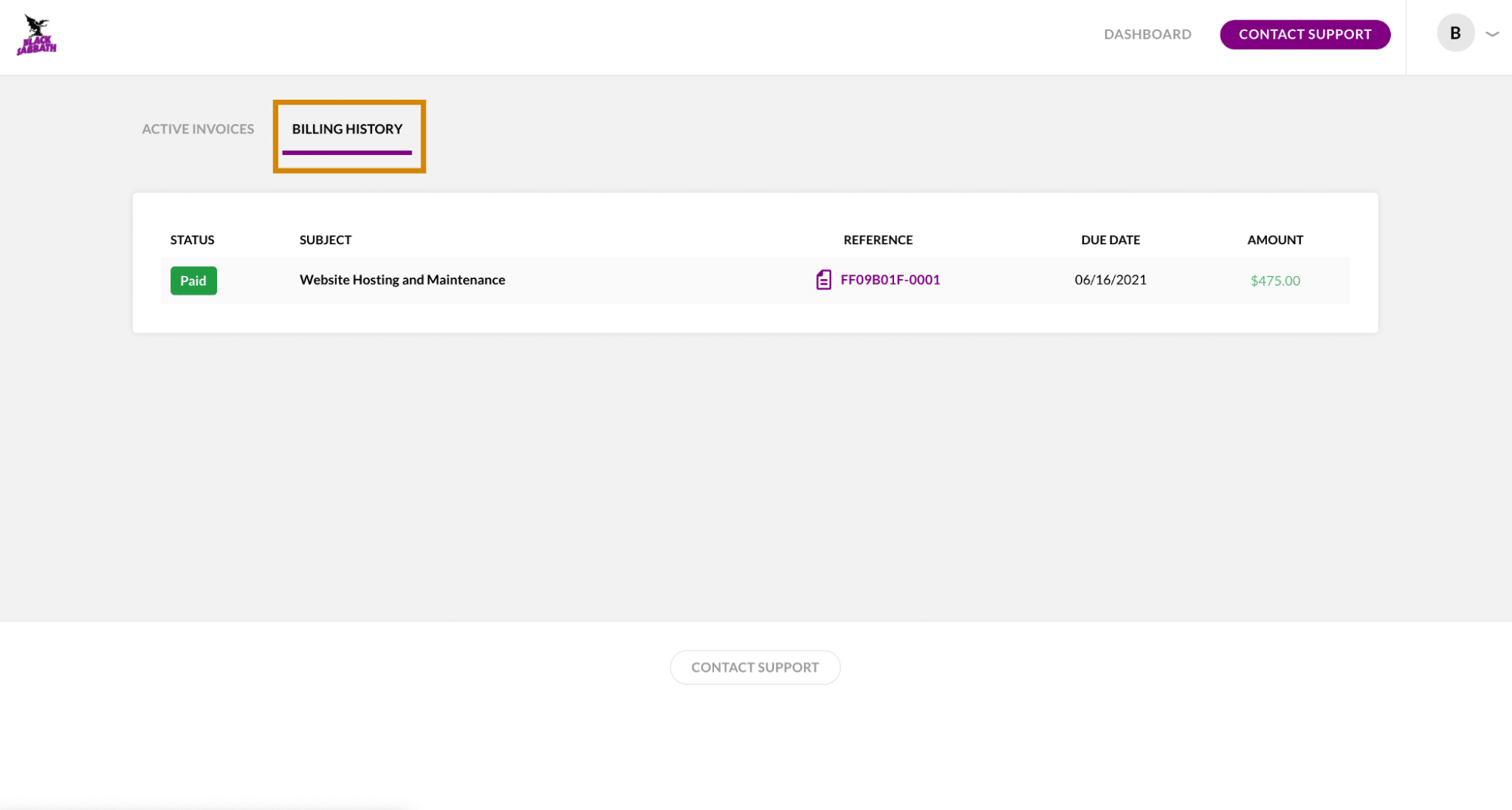Click the $475.00 amount value
Screen dimensions: 1512x810
tap(1274, 281)
